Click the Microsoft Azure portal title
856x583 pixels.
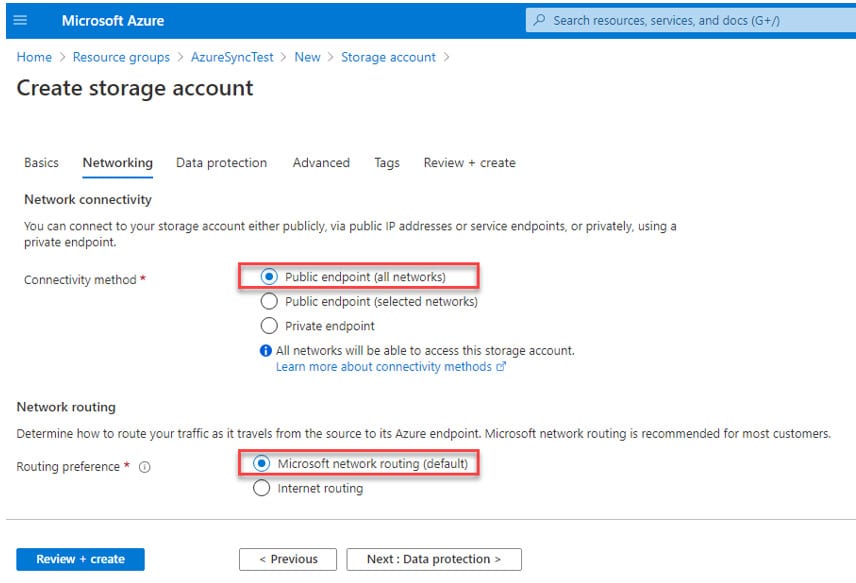(113, 21)
